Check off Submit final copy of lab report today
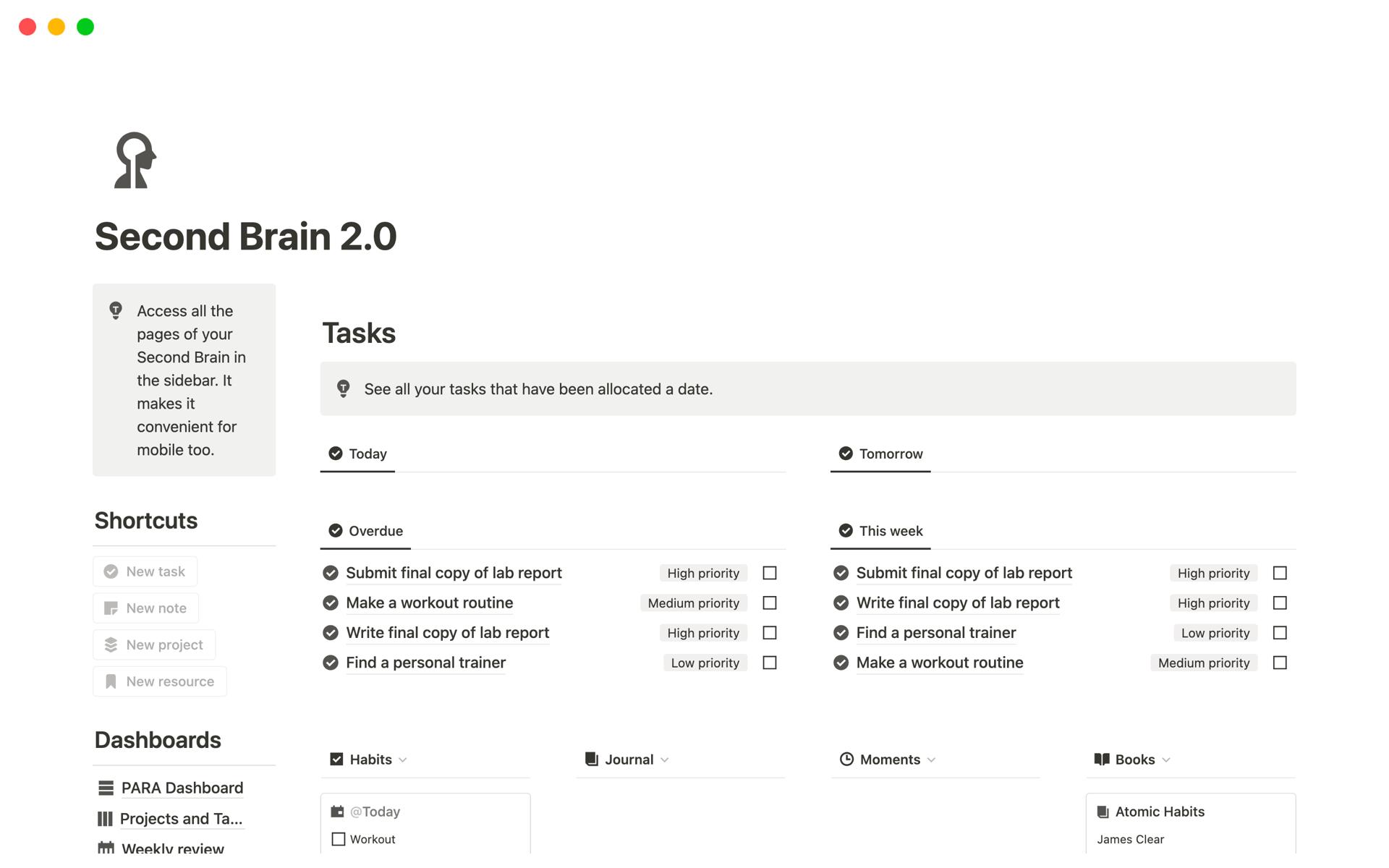This screenshot has width=1389, height=868. 769,572
